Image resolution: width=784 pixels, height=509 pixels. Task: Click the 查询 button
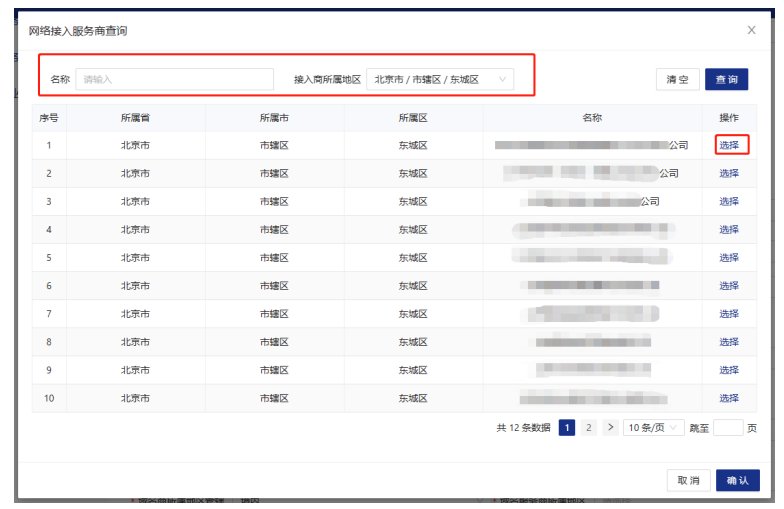coord(726,80)
